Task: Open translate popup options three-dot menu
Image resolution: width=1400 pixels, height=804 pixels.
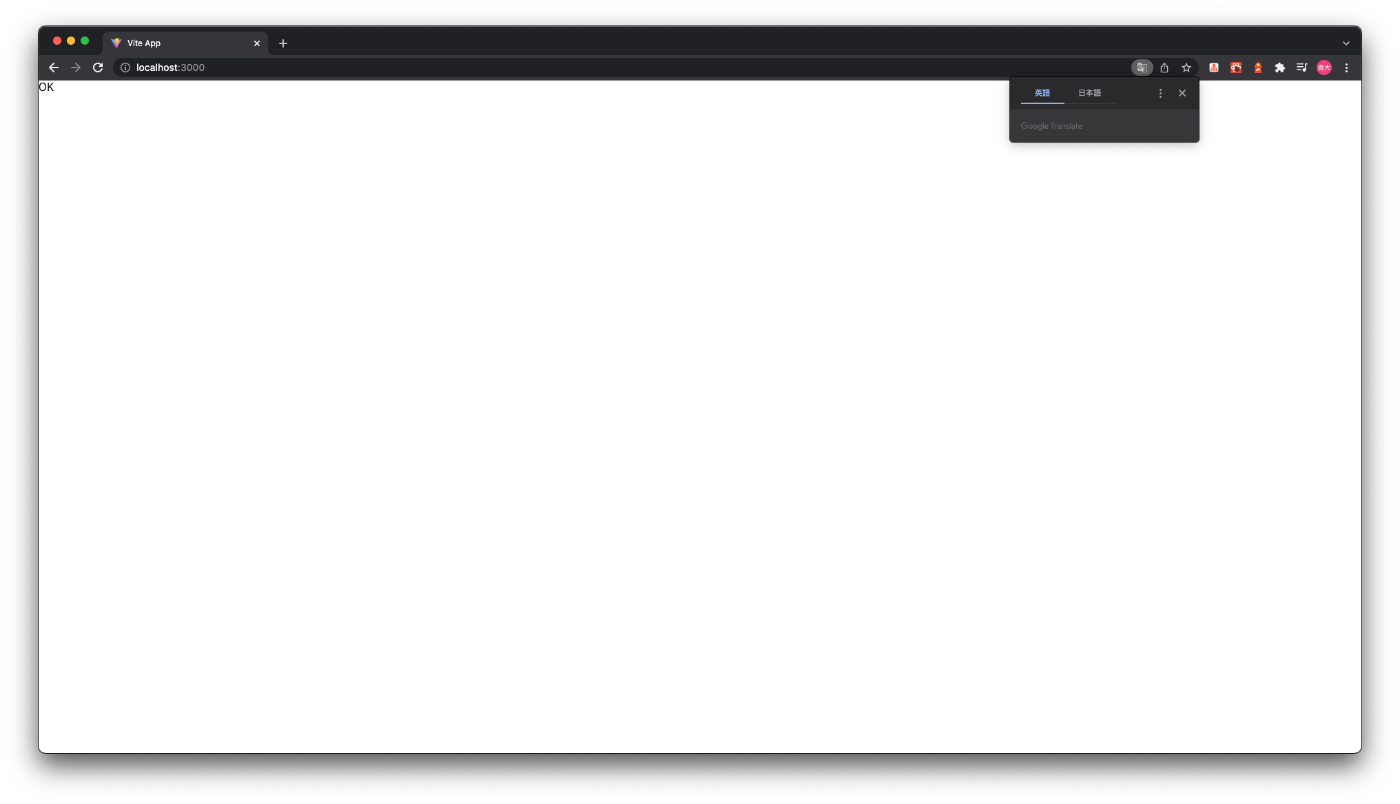Action: click(x=1160, y=93)
